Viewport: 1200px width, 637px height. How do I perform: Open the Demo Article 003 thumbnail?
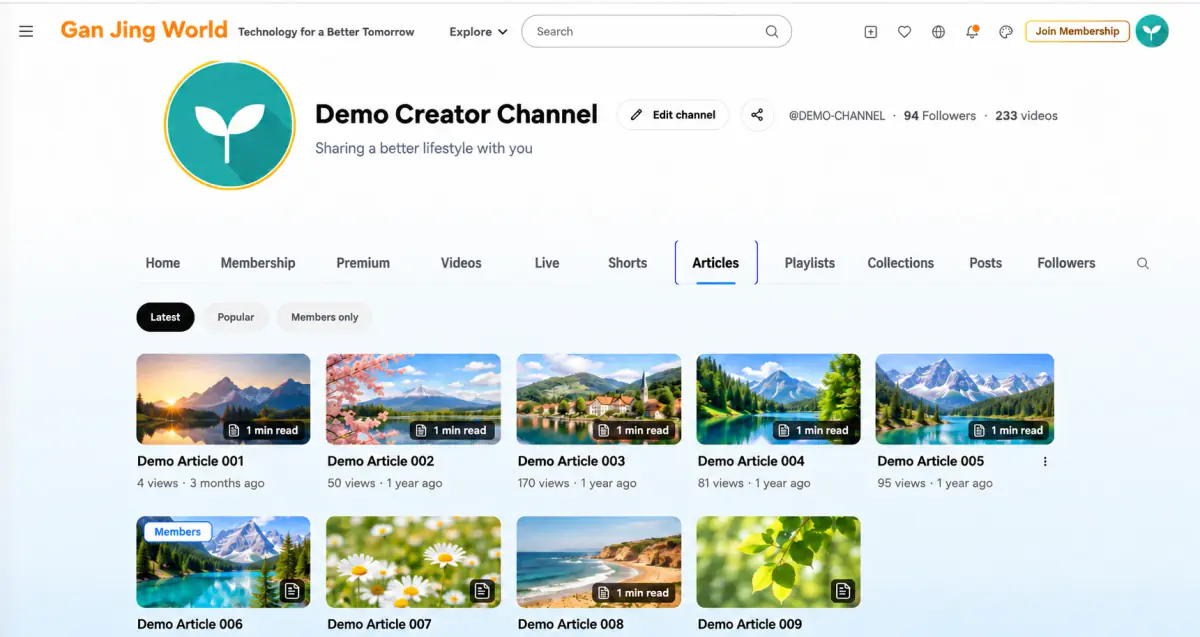pyautogui.click(x=598, y=399)
